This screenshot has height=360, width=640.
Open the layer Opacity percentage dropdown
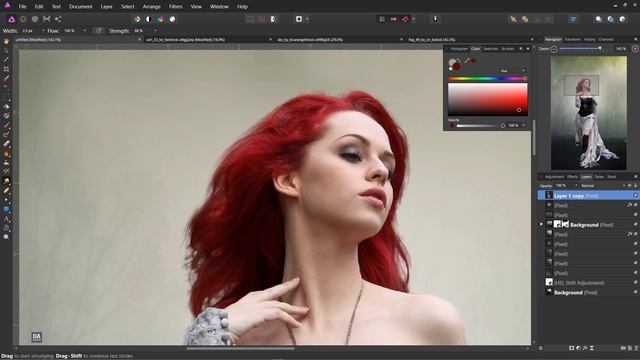coord(576,186)
